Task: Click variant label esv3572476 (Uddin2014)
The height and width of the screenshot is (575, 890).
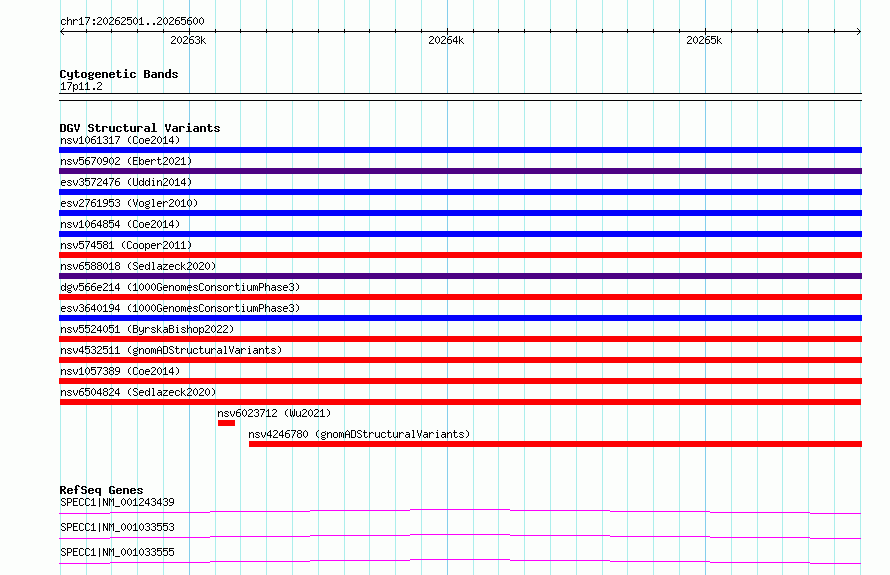Action: pyautogui.click(x=126, y=182)
